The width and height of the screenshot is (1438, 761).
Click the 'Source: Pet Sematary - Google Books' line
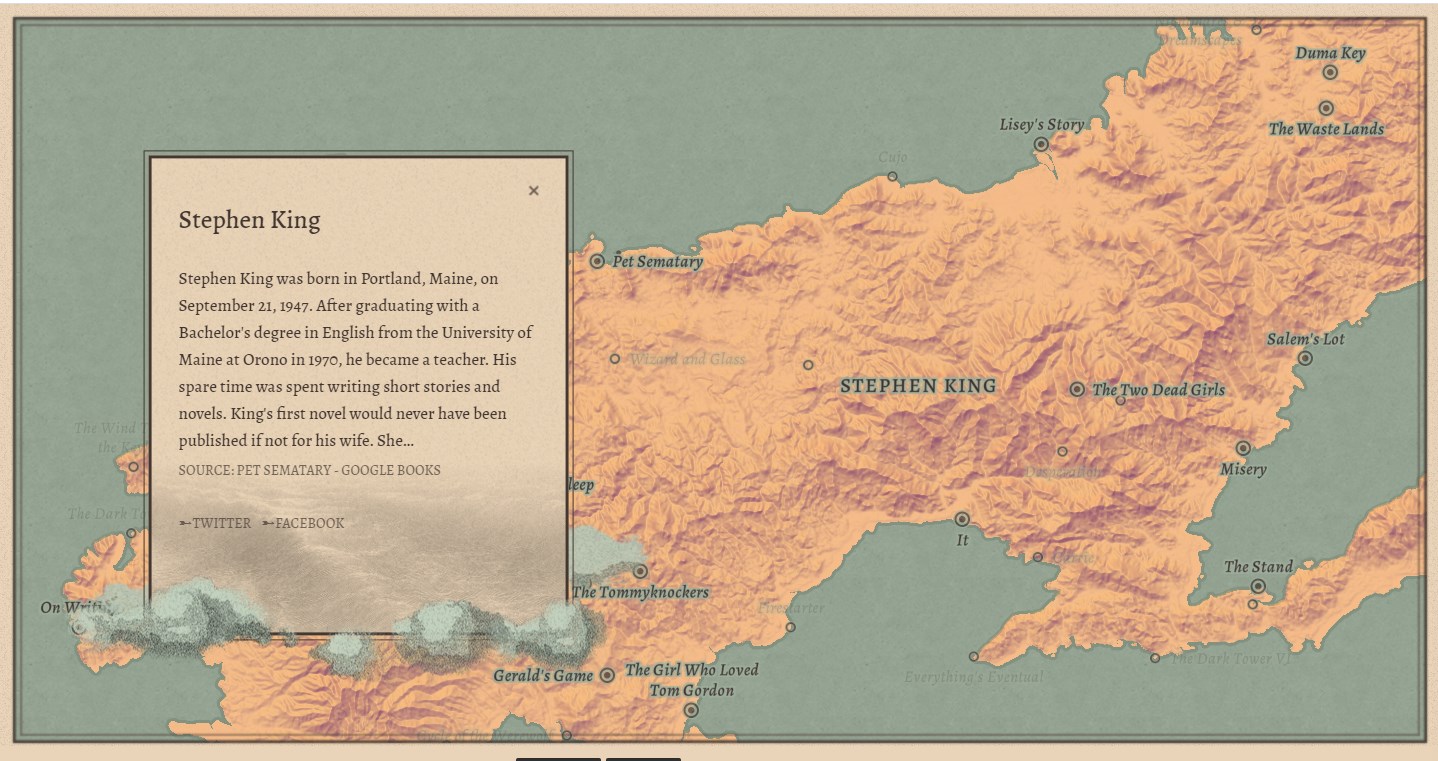(309, 470)
